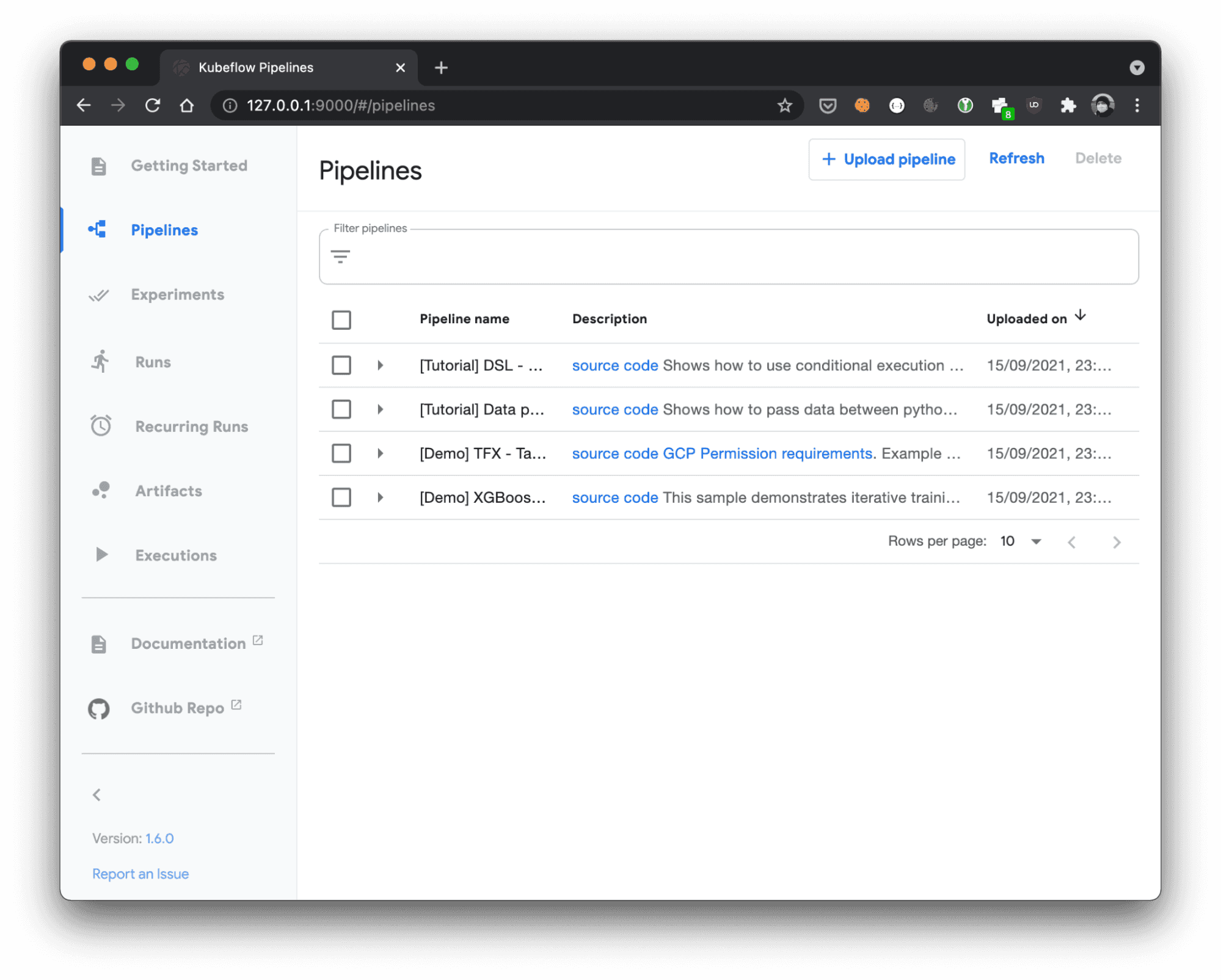Open source code link for Data passing tutorial
The image size is (1221, 980).
614,409
